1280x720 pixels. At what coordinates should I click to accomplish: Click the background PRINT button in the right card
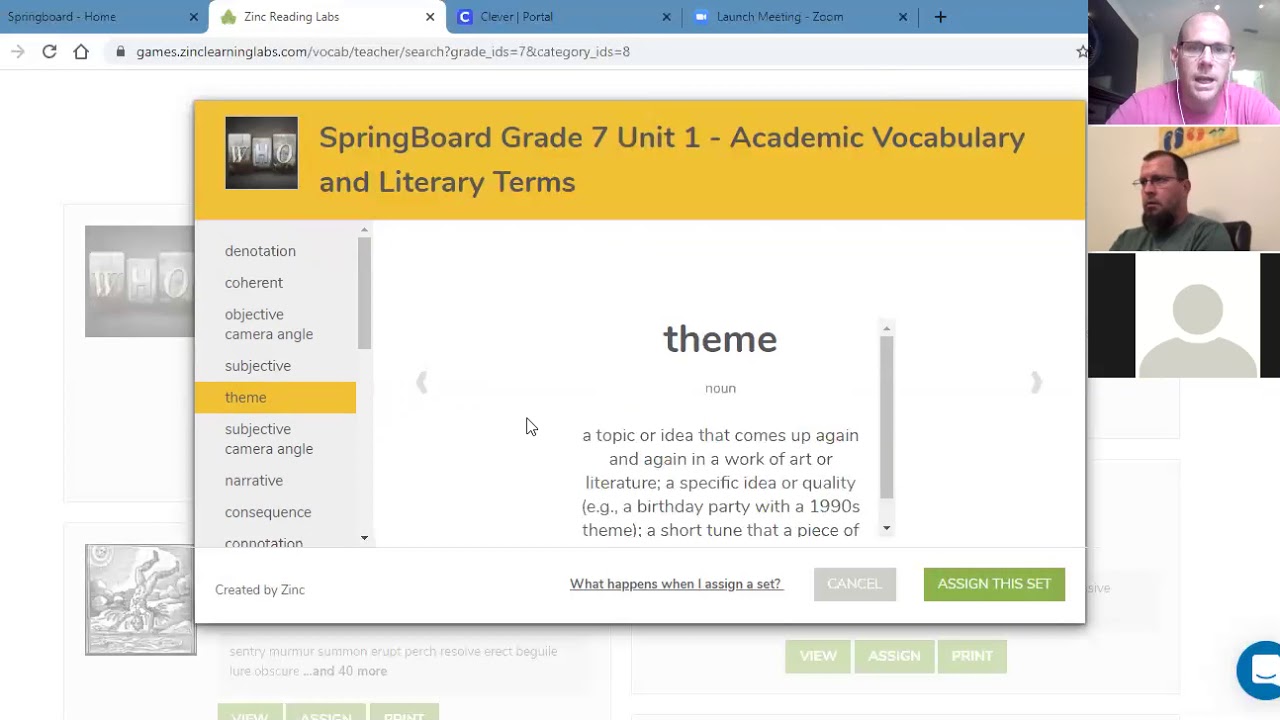[x=972, y=656]
